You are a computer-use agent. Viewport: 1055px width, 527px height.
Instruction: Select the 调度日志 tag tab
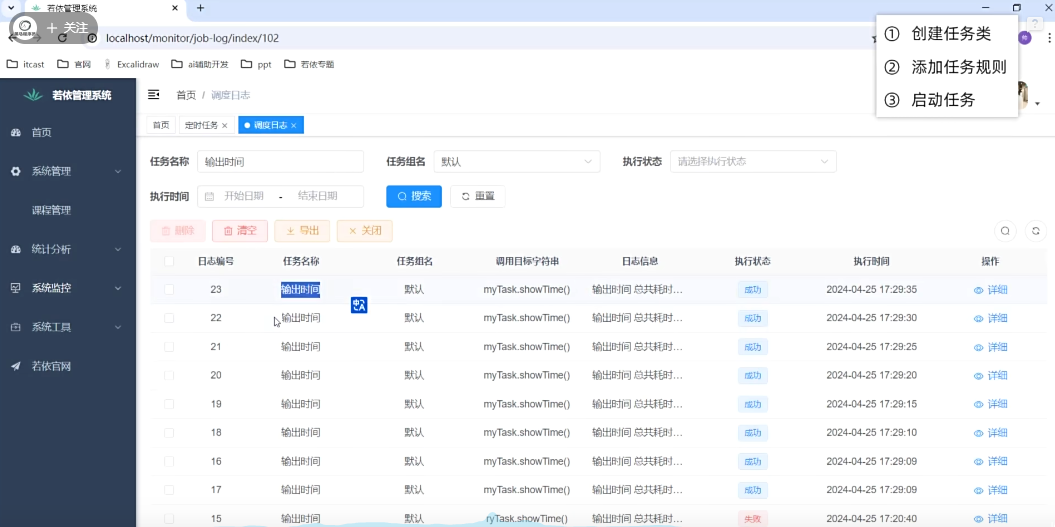(270, 125)
